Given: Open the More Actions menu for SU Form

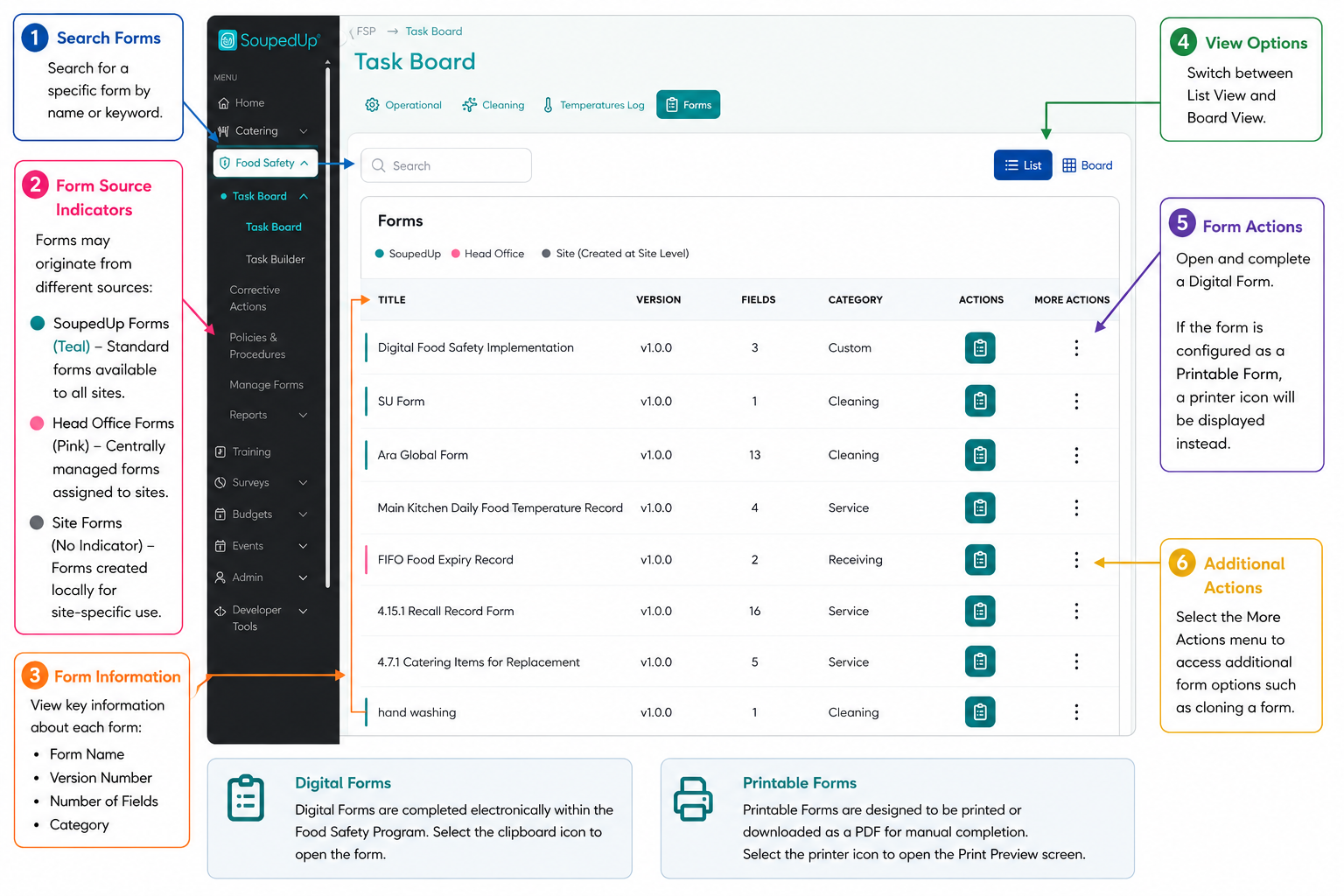Looking at the screenshot, I should coord(1076,402).
